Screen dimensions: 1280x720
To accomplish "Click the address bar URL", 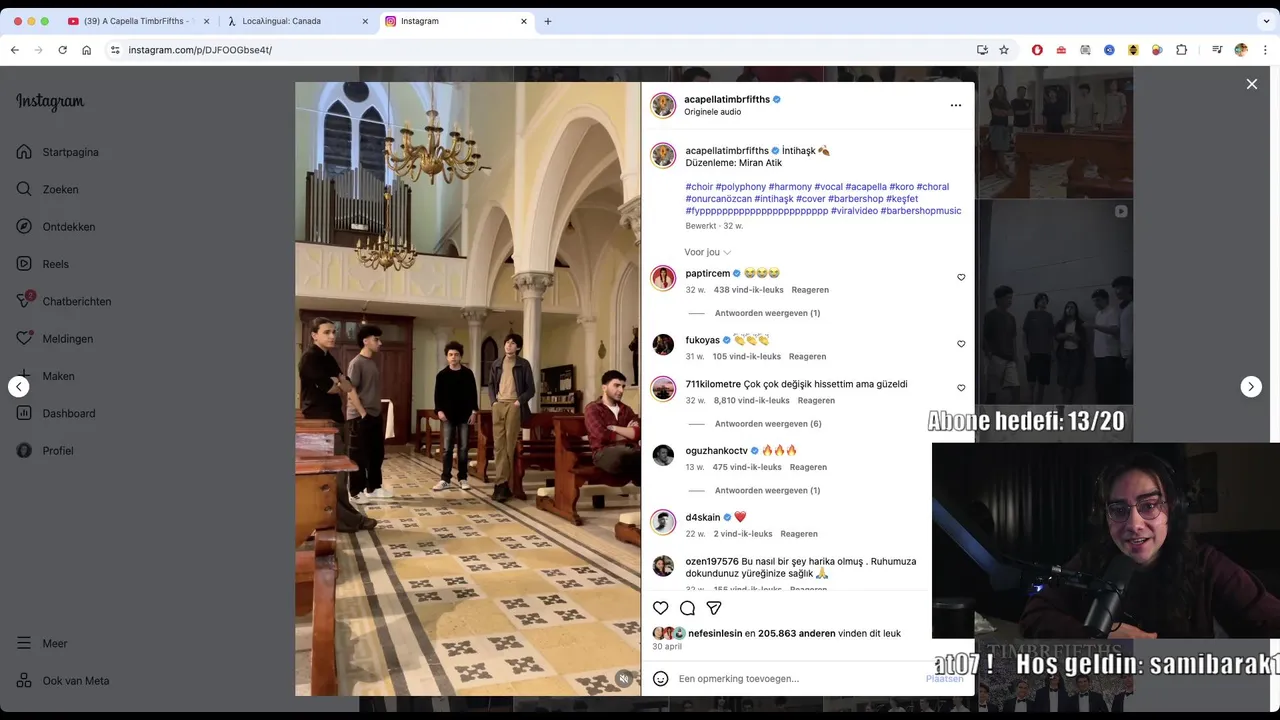I will [x=200, y=50].
